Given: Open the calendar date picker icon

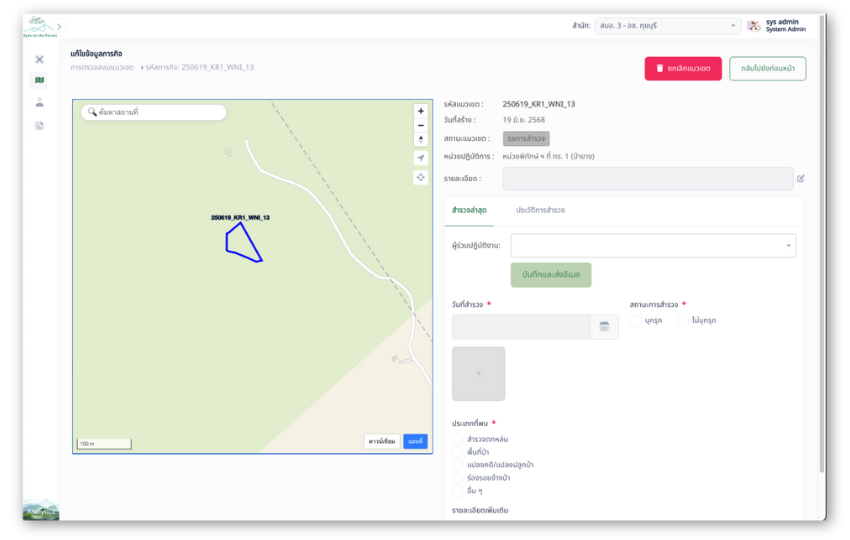Looking at the screenshot, I should [x=604, y=326].
